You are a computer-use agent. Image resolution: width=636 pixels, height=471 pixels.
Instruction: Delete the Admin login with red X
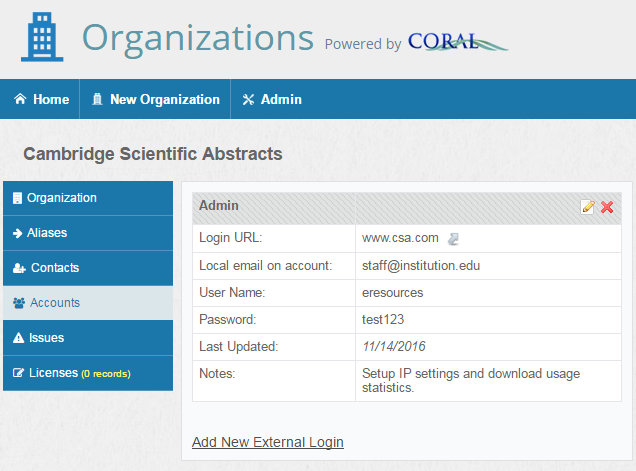coord(607,207)
